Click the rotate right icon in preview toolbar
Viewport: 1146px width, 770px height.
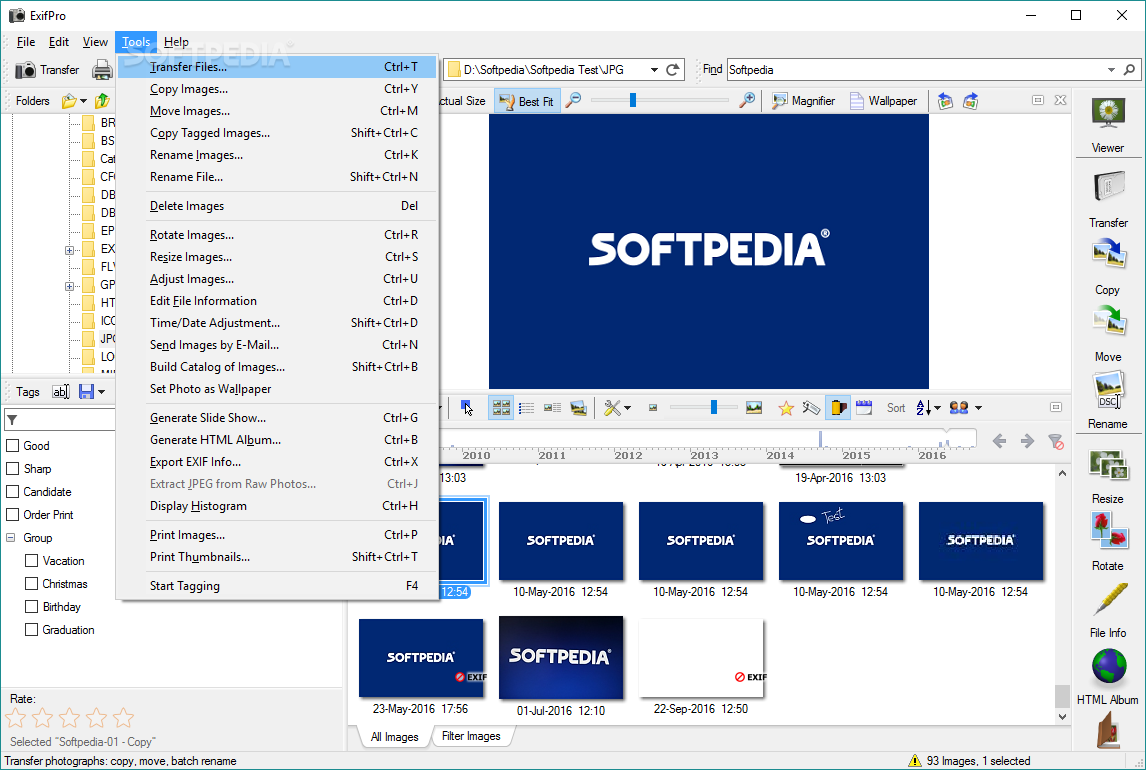(x=971, y=101)
